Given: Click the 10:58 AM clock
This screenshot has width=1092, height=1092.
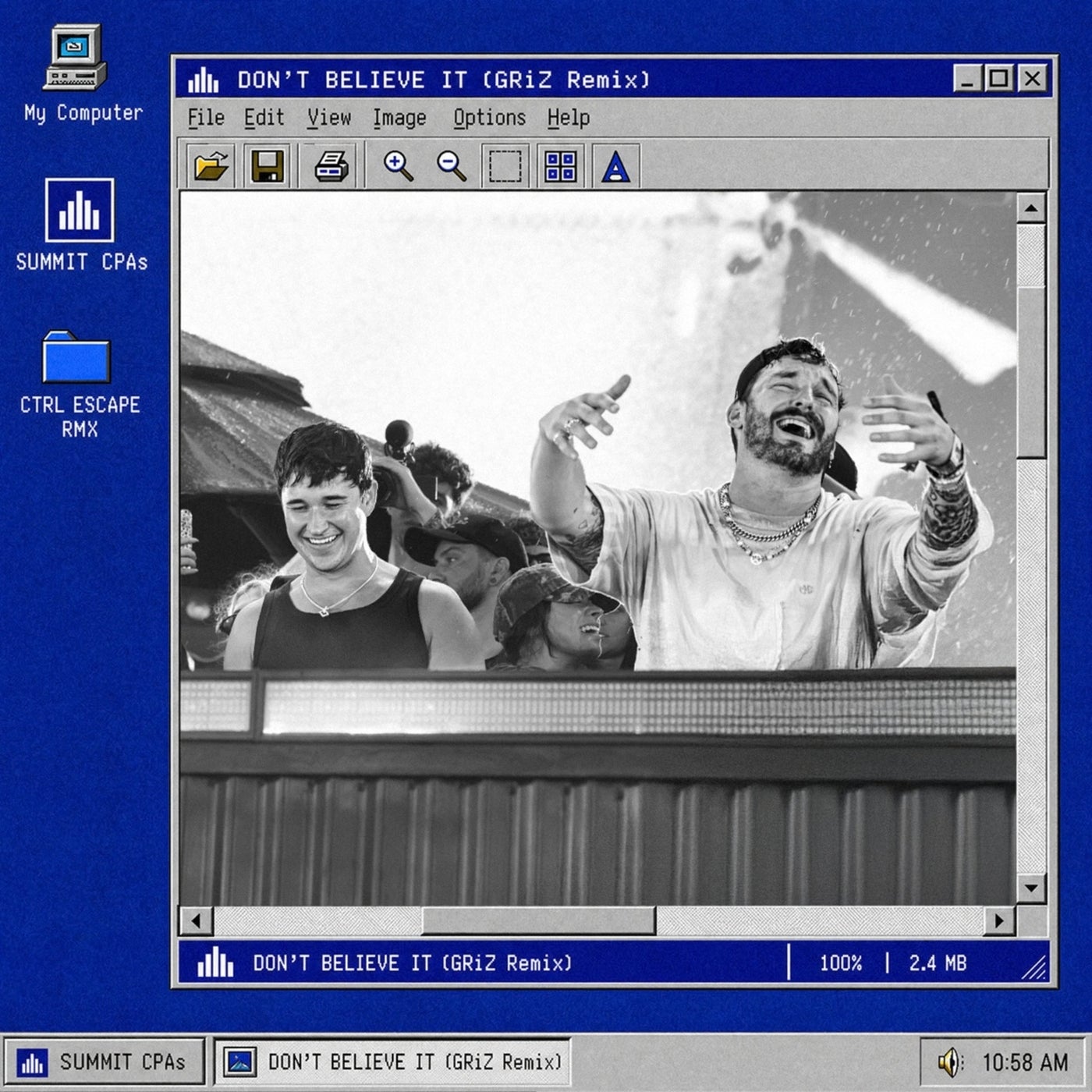Looking at the screenshot, I should [x=1025, y=1062].
